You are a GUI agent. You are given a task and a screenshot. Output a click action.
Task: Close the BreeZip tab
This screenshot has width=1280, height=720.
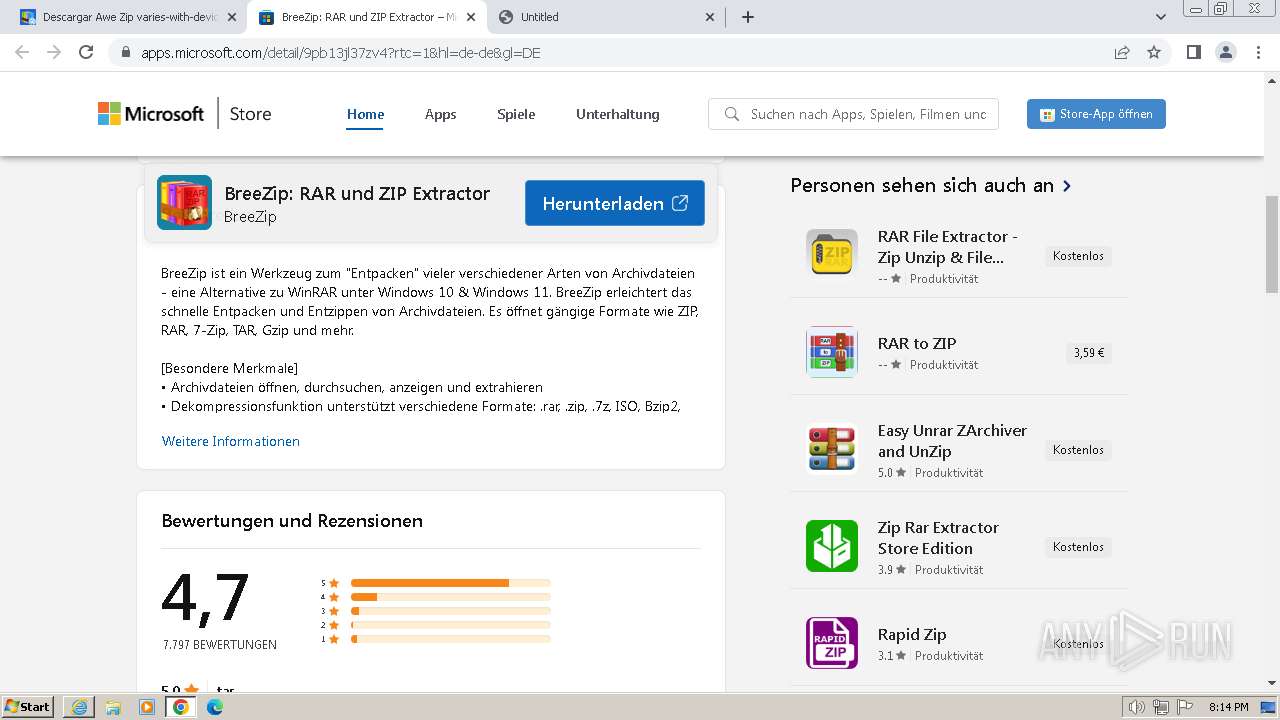click(471, 17)
